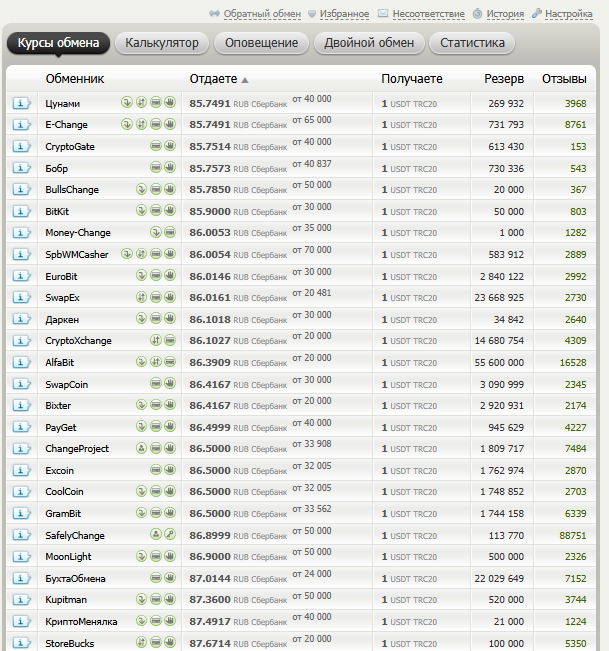609x651 pixels.
Task: Click reviews count 5350 for StoreBucks
Action: (x=575, y=644)
